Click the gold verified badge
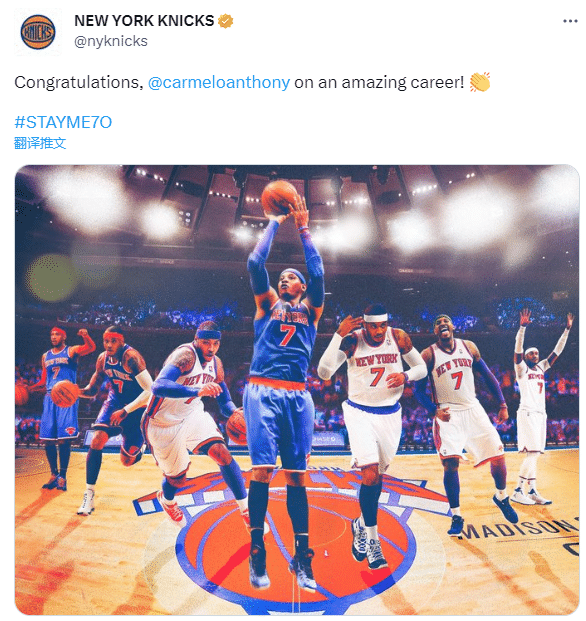Viewport: 586px width, 621px height. [x=225, y=21]
